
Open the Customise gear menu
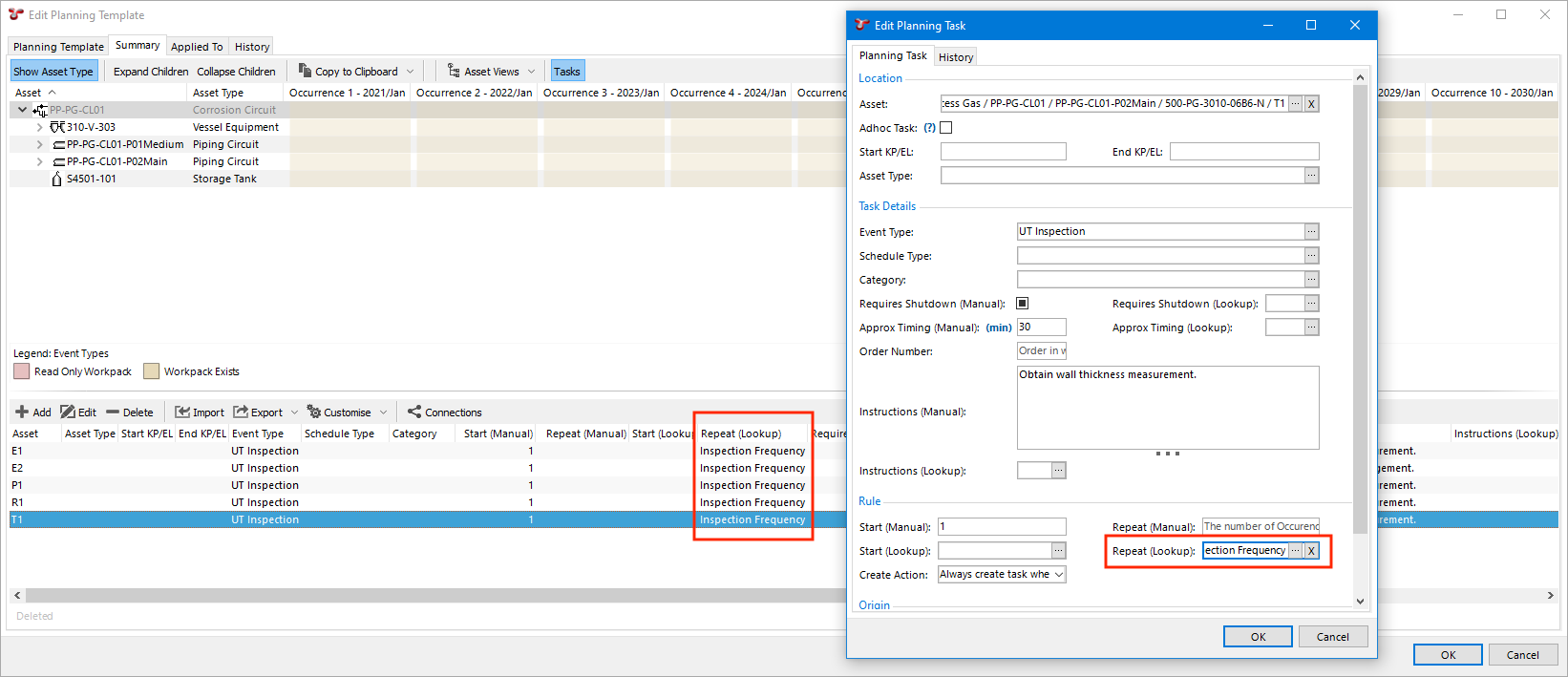tap(314, 413)
